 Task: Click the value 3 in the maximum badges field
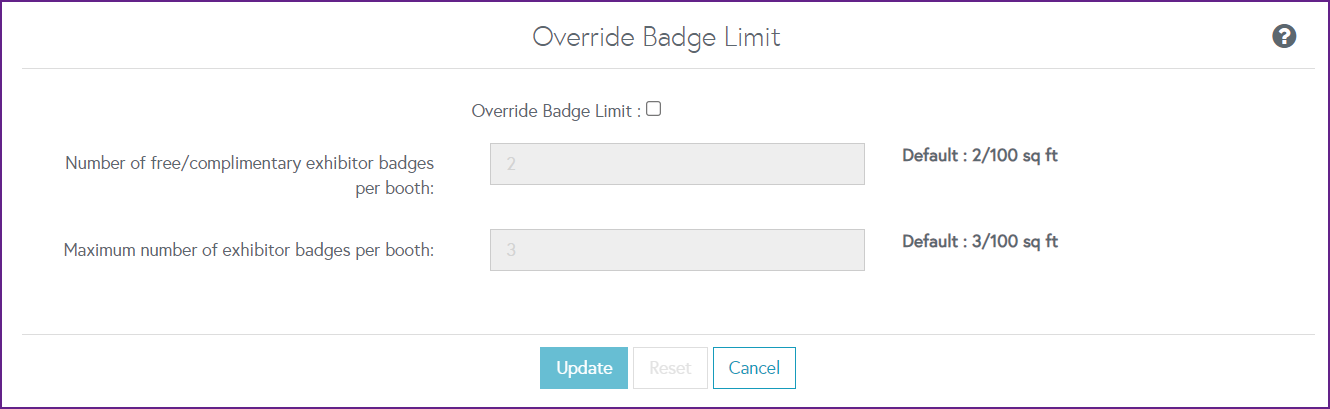tap(511, 250)
